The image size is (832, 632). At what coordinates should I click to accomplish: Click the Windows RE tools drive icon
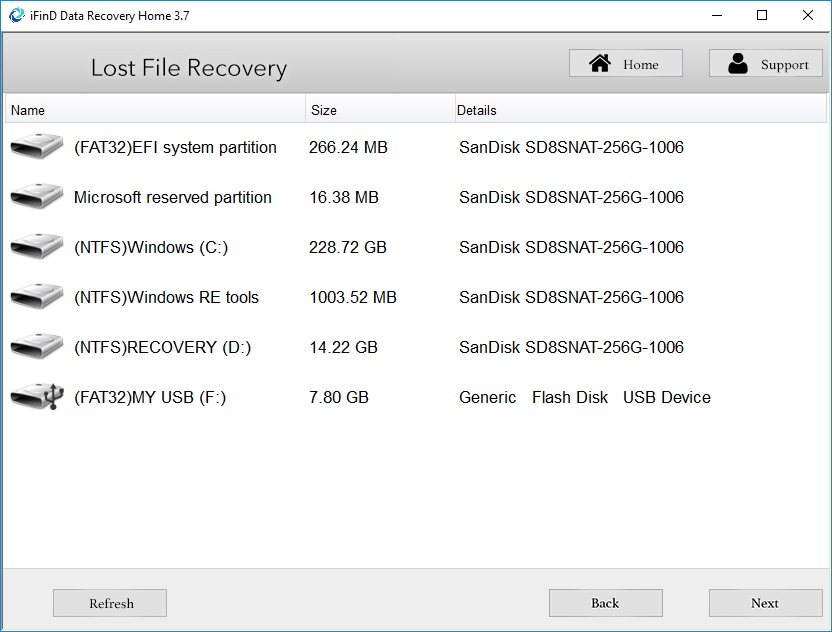pyautogui.click(x=37, y=296)
